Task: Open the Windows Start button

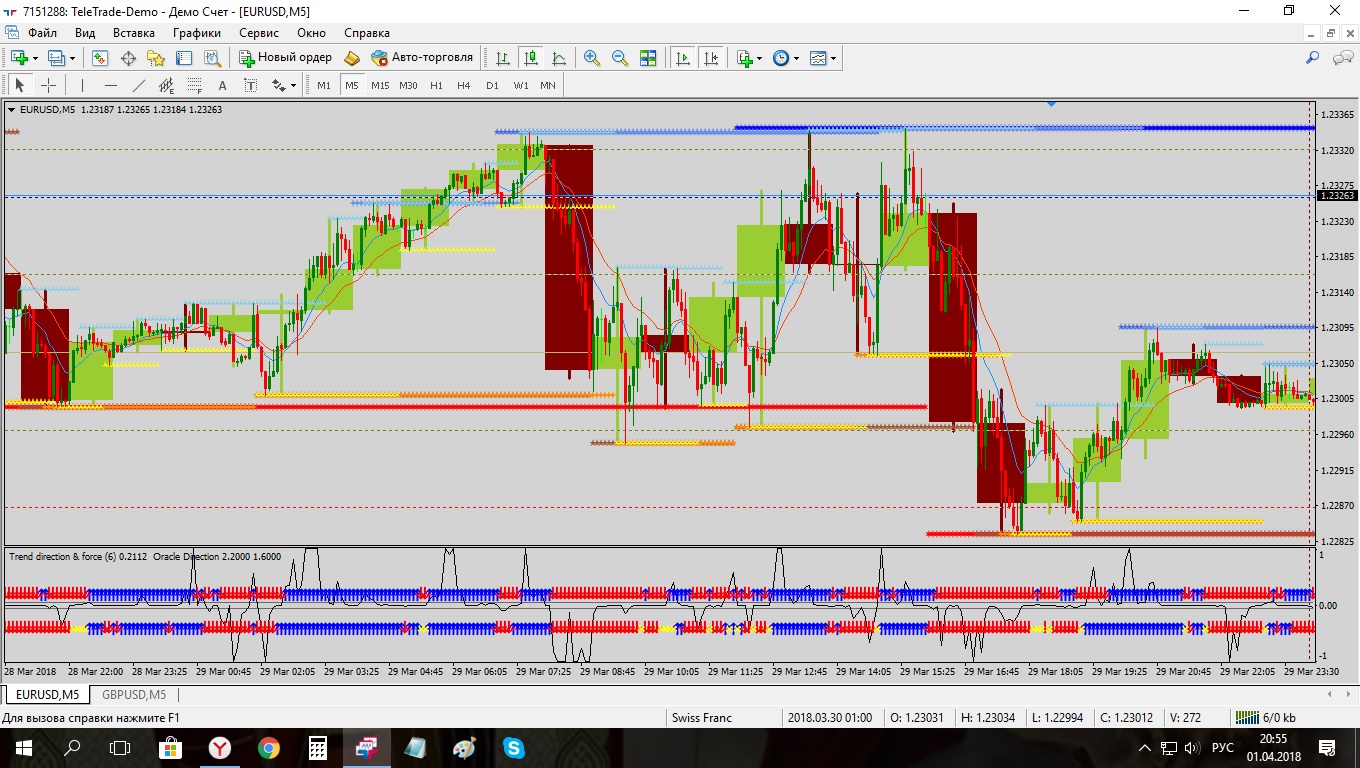Action: point(24,747)
